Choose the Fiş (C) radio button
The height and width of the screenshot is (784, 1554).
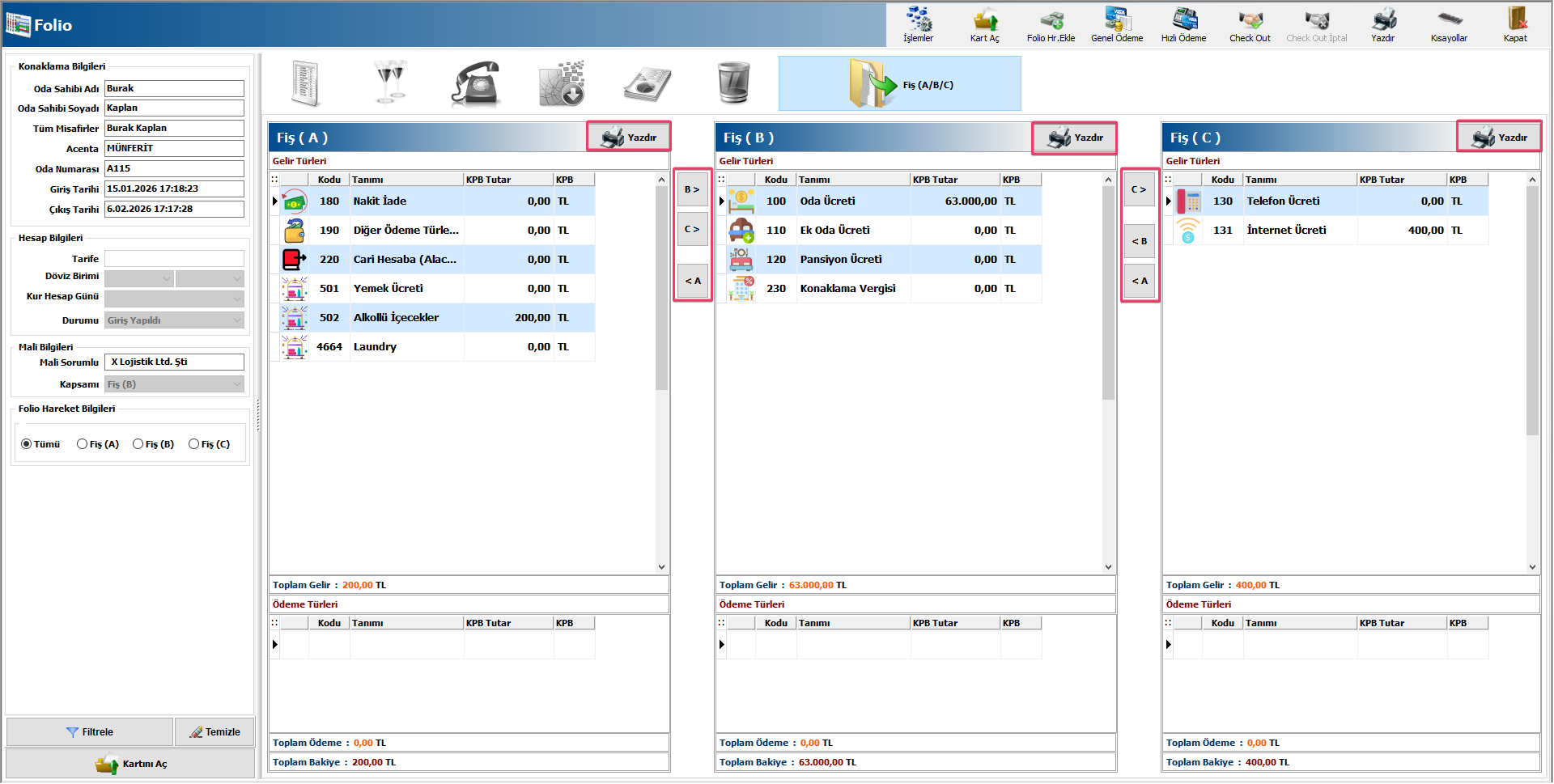coord(193,444)
